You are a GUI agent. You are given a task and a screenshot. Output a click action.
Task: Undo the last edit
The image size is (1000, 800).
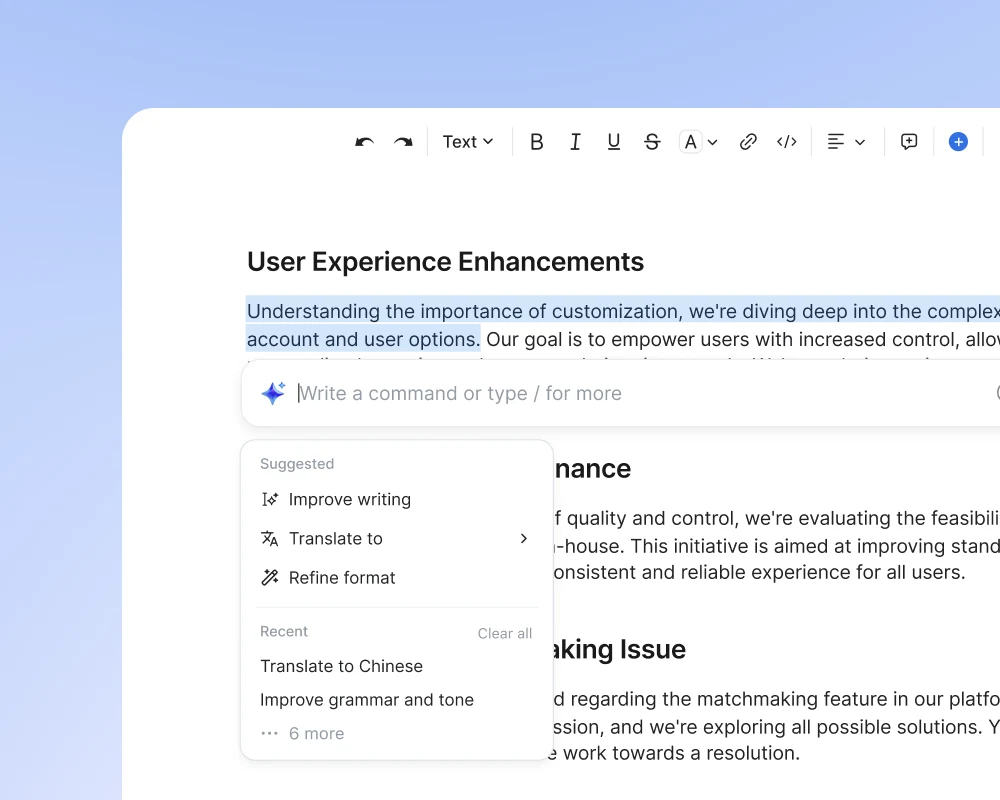pyautogui.click(x=364, y=142)
